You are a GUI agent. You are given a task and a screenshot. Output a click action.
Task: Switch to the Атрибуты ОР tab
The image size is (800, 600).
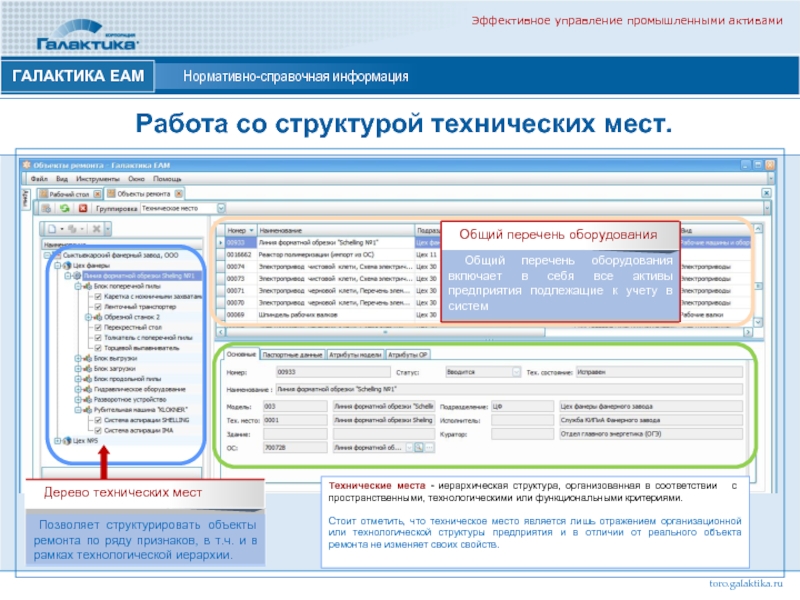click(408, 355)
